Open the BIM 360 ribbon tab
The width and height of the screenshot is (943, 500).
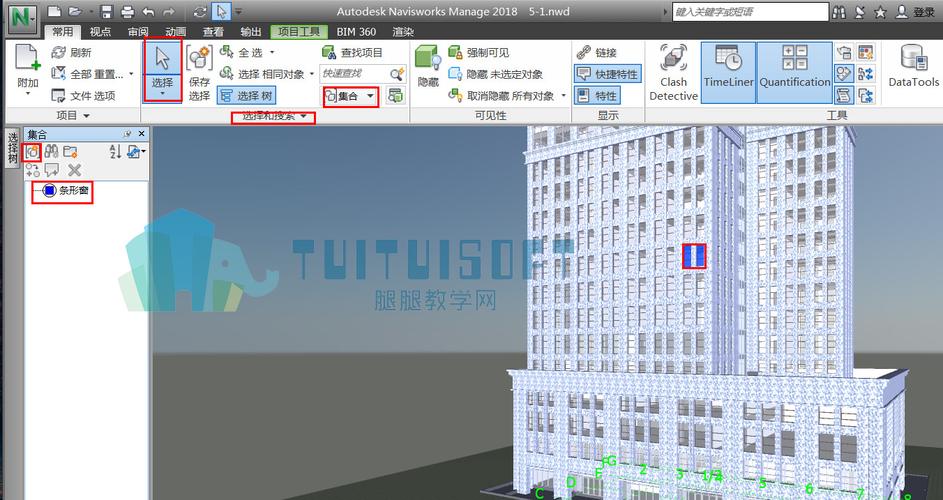click(355, 32)
